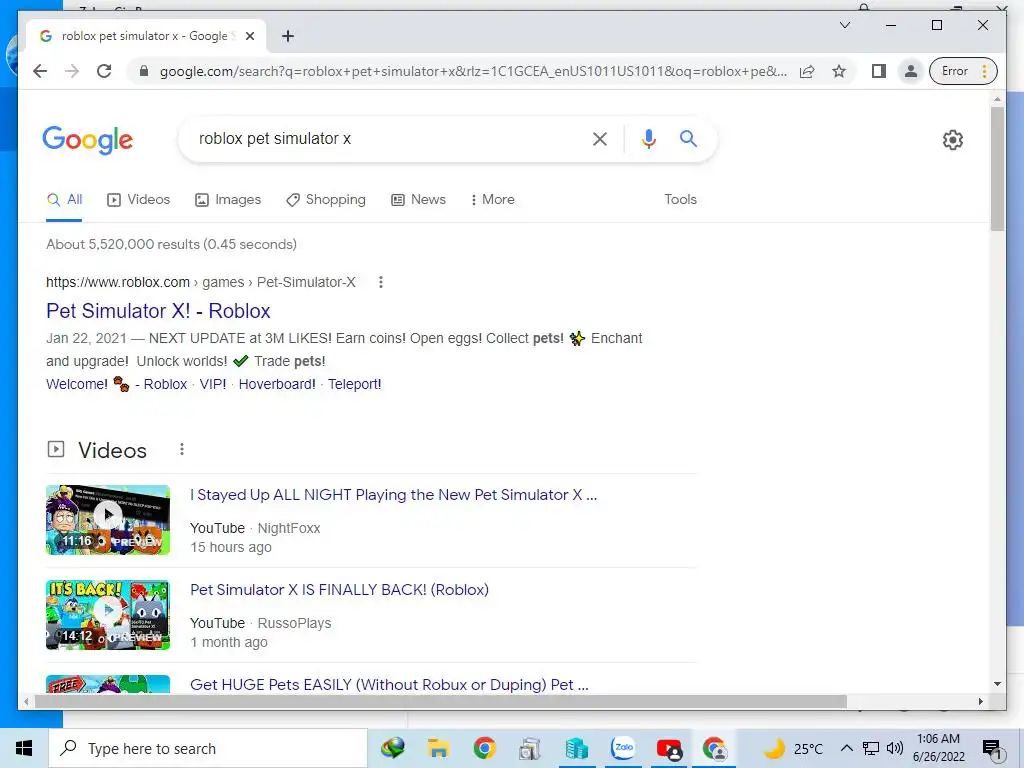The image size is (1024, 768).
Task: Go back using the browser back arrow
Action: (x=40, y=71)
